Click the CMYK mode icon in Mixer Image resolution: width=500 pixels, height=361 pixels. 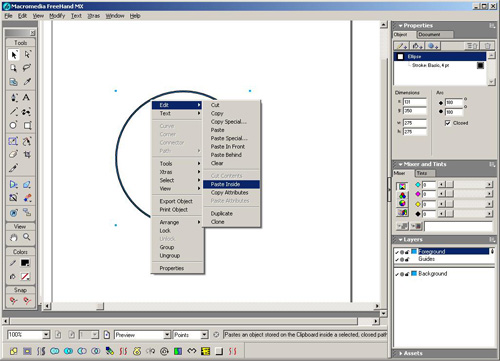coord(402,186)
